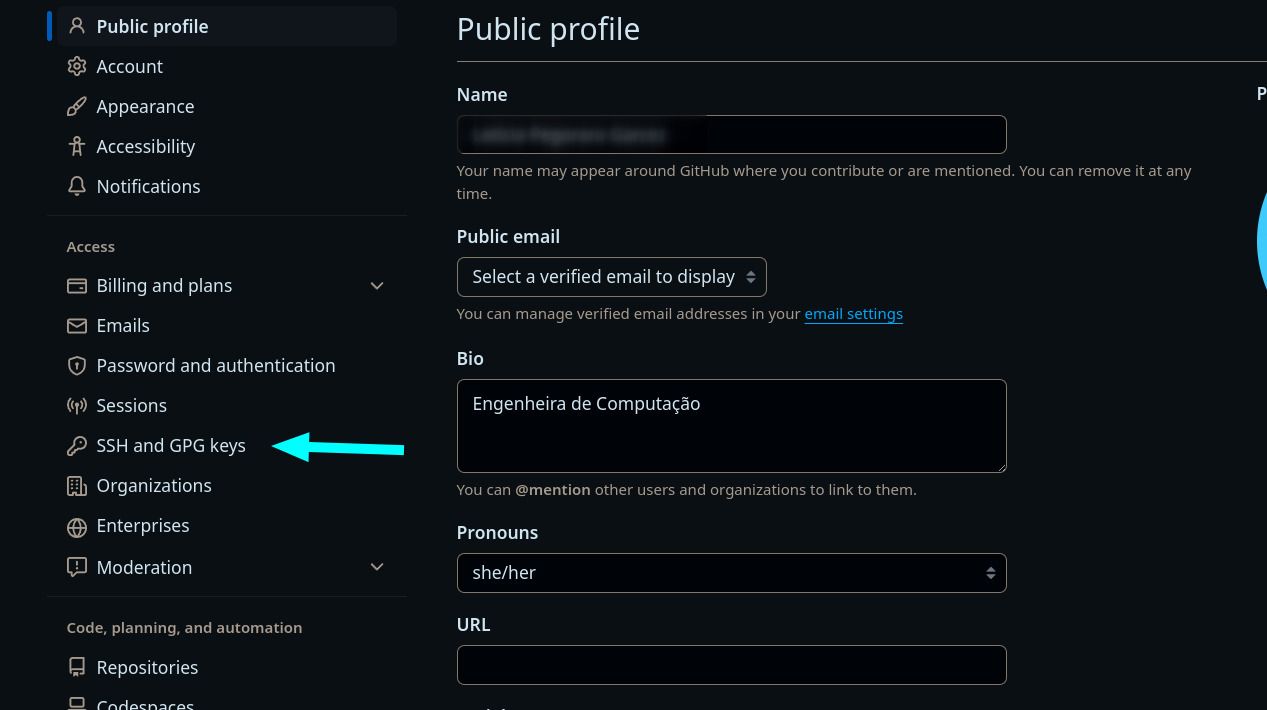The image size is (1267, 710).
Task: Click the shield icon for Password and authentication
Action: tap(77, 366)
